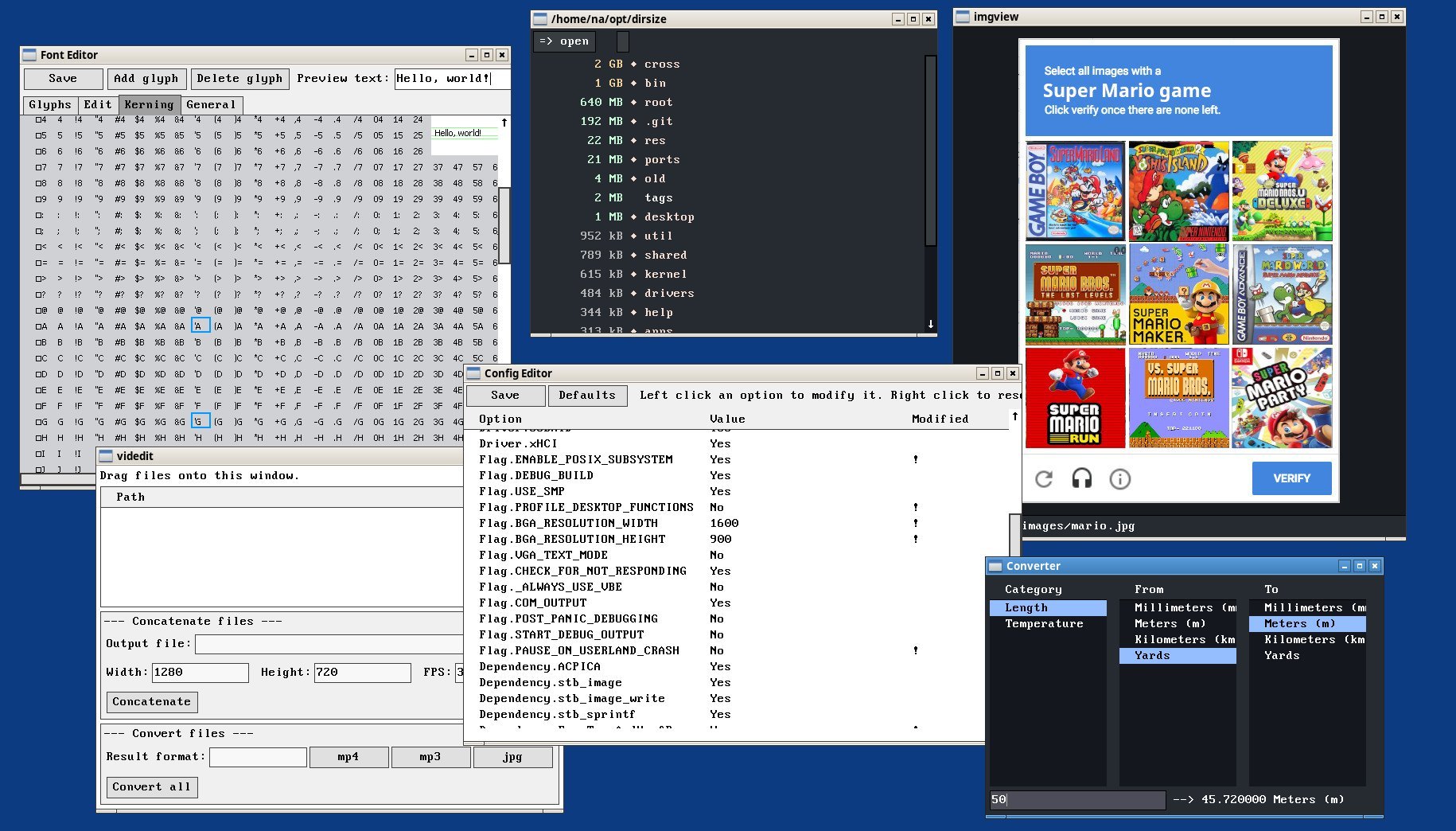Toggle Dependency.ACPICA option

736,666
